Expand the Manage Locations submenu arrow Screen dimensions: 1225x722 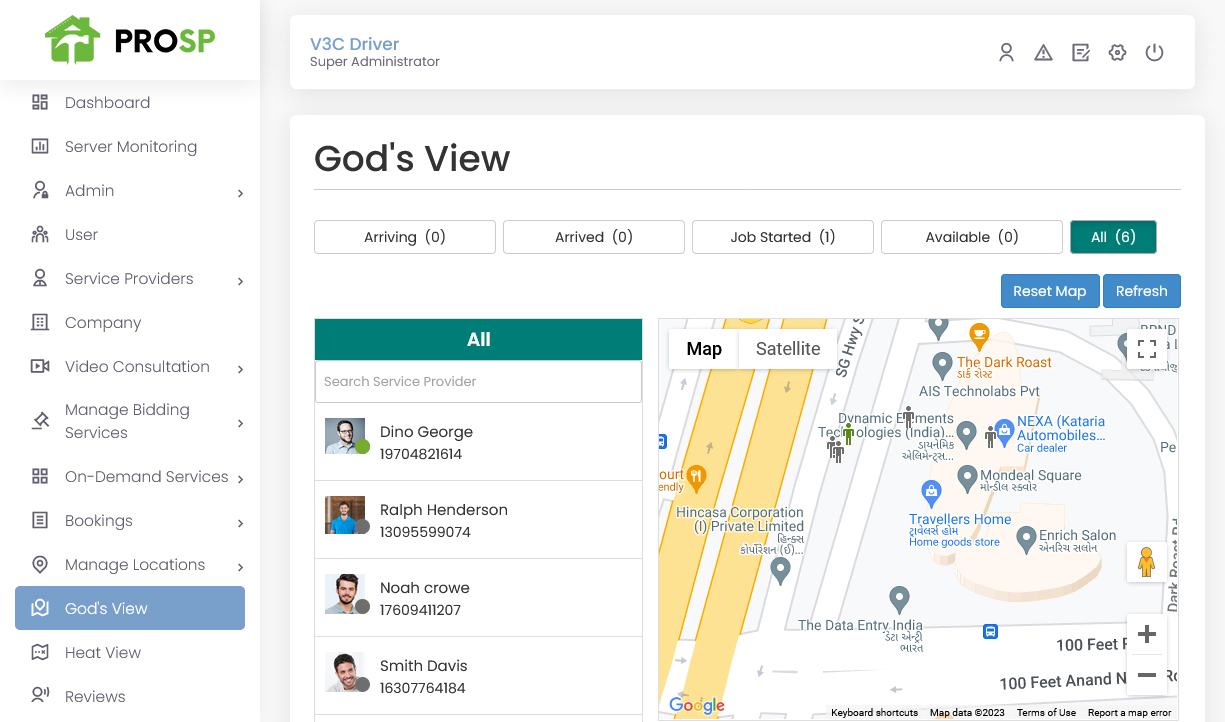coord(240,567)
